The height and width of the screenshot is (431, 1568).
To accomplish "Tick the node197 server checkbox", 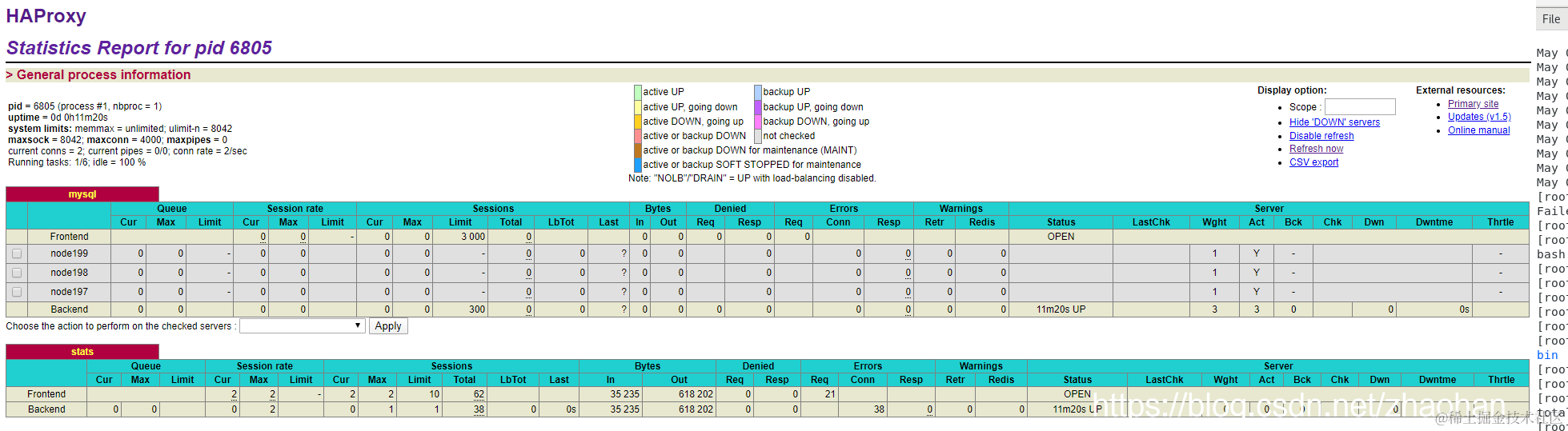I will click(17, 292).
